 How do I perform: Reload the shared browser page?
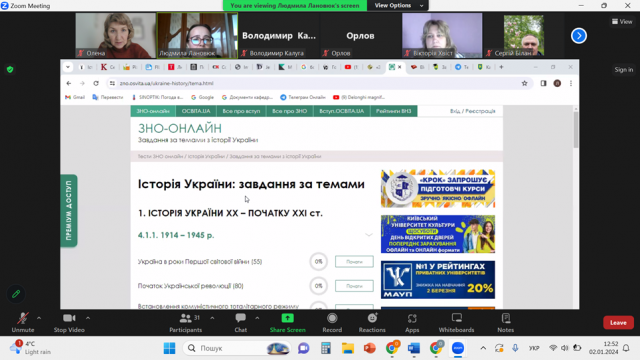pos(96,83)
